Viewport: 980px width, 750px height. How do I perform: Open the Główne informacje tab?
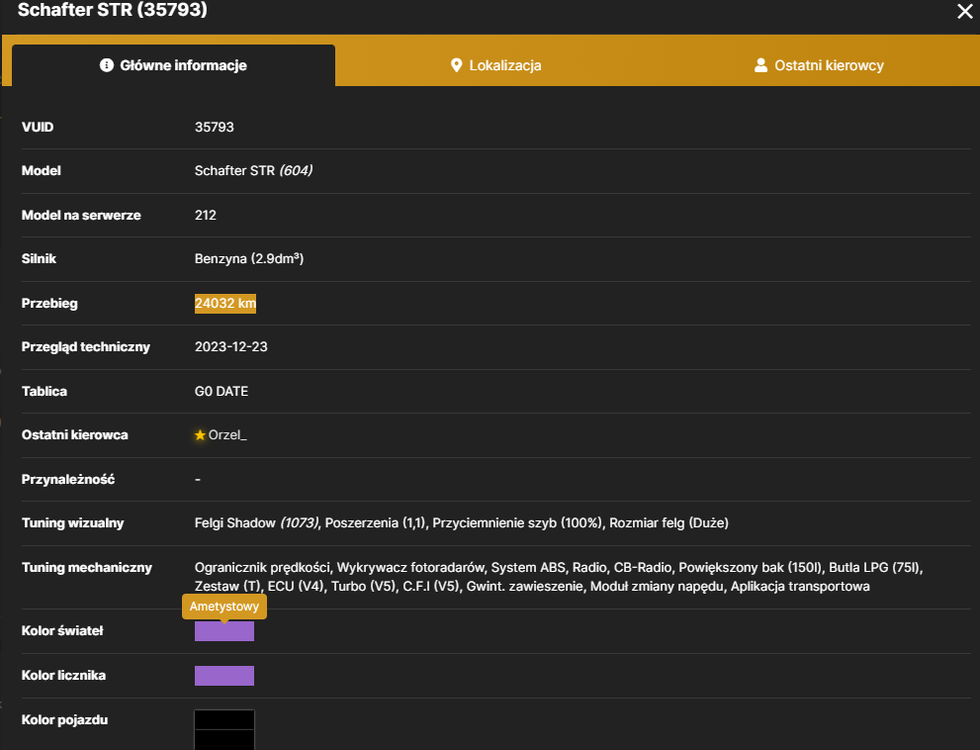click(x=174, y=65)
